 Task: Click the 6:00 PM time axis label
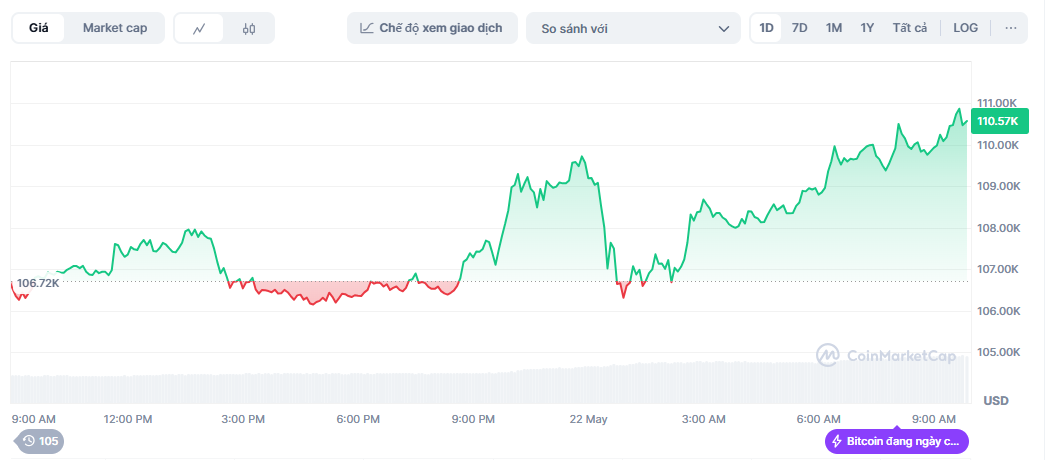(358, 419)
